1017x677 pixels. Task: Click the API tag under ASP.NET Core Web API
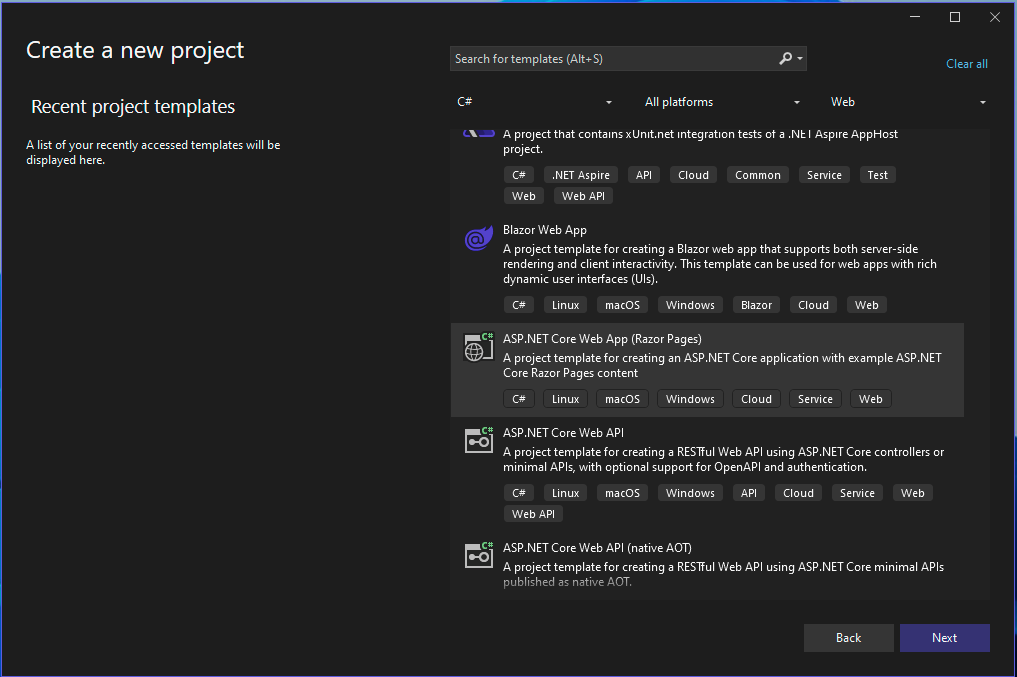pyautogui.click(x=748, y=493)
